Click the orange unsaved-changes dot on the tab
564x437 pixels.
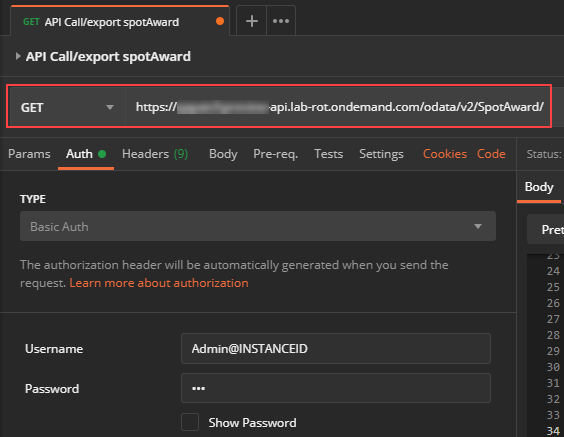tap(220, 21)
